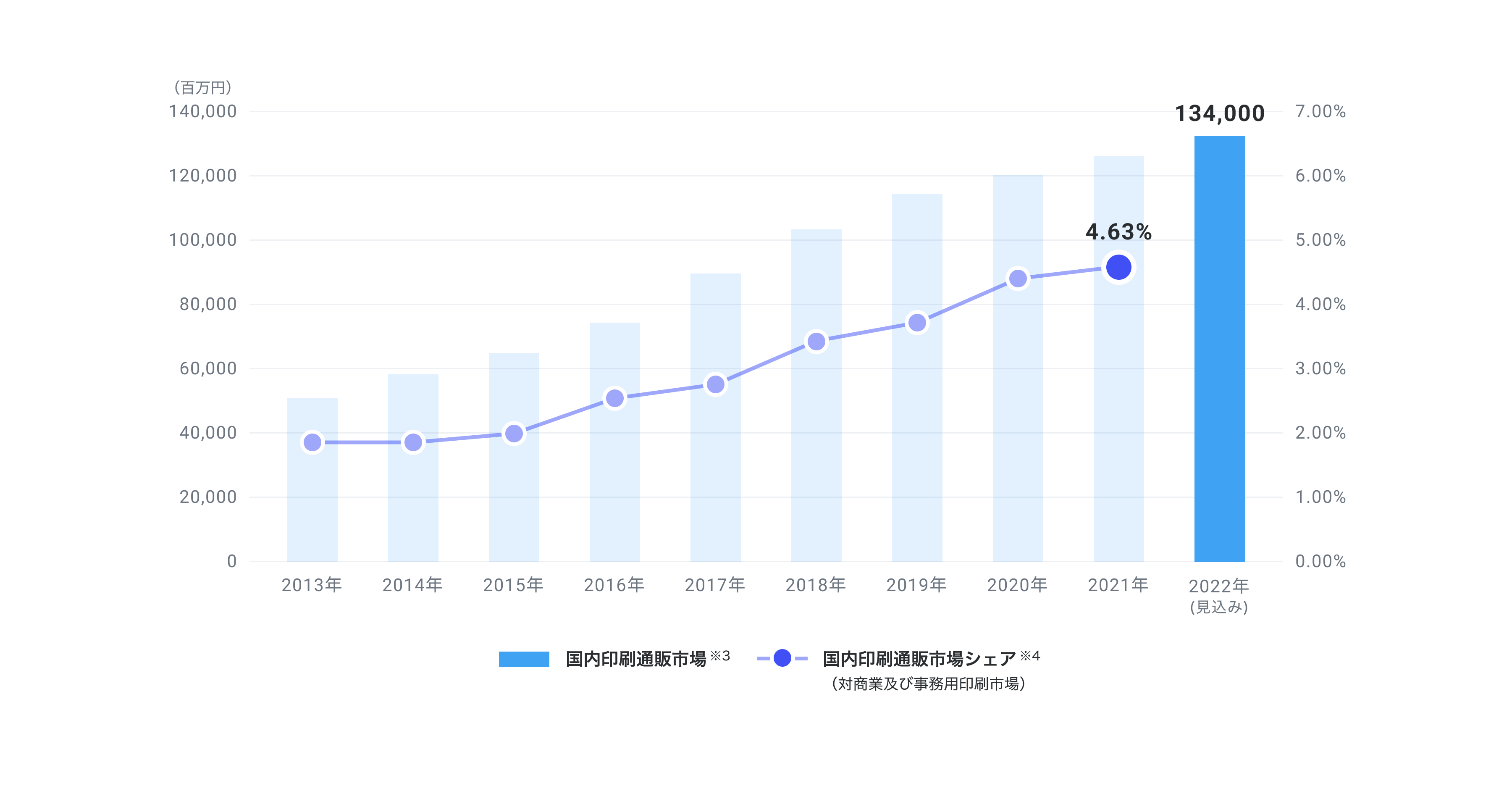
Task: Click the 2019 line data point
Action: click(x=917, y=322)
